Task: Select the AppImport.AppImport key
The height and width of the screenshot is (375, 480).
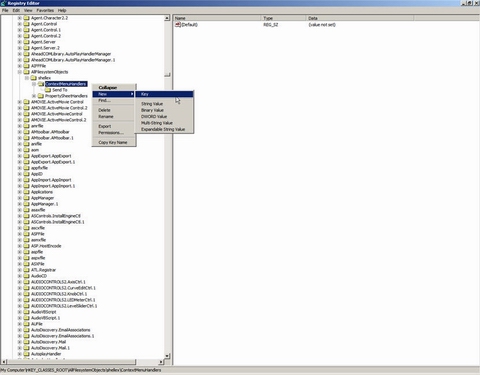Action: coord(51,180)
